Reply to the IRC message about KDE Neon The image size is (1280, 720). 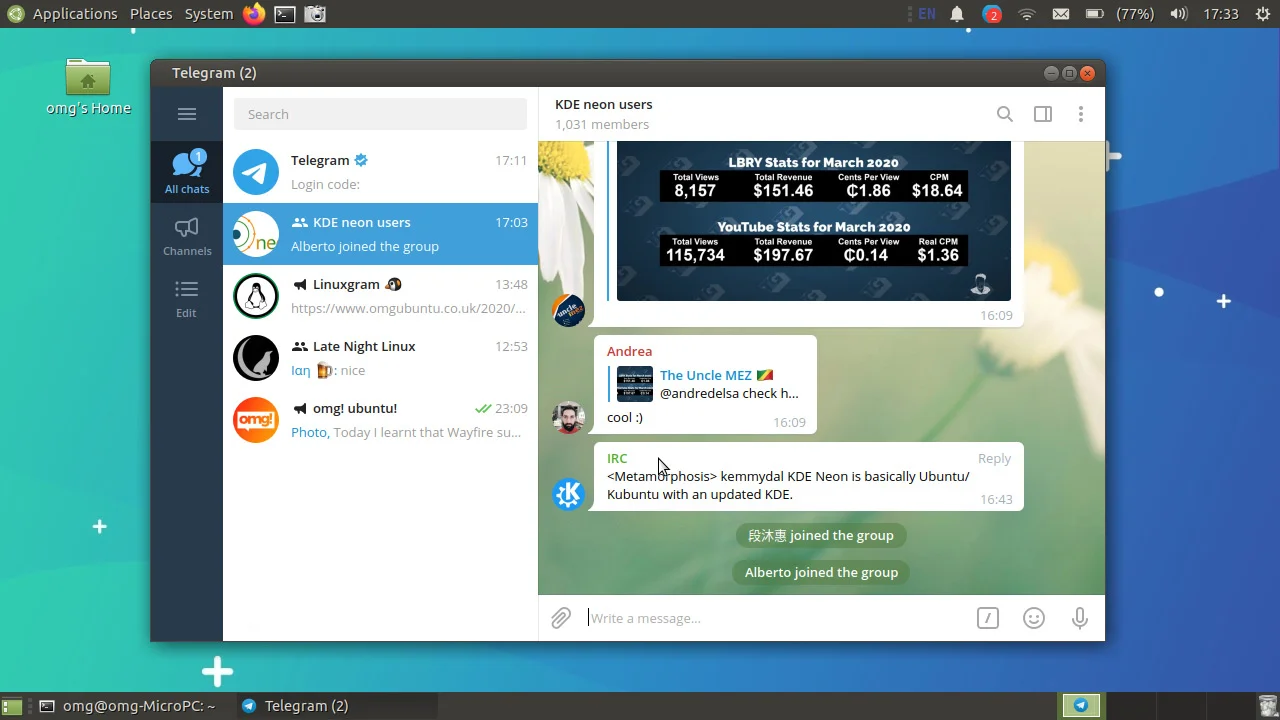[993, 458]
